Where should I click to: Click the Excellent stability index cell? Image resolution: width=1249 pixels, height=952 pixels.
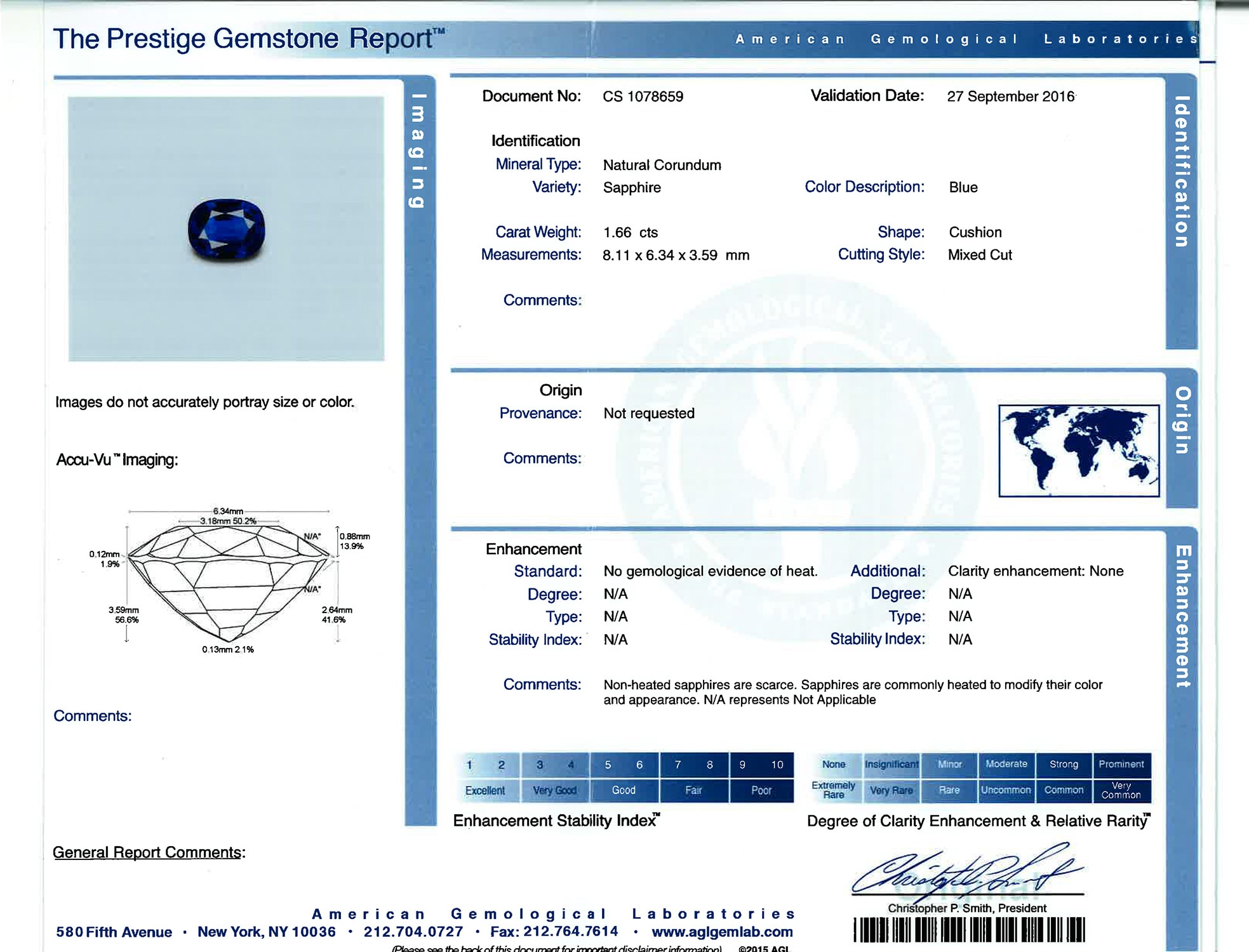pyautogui.click(x=485, y=790)
